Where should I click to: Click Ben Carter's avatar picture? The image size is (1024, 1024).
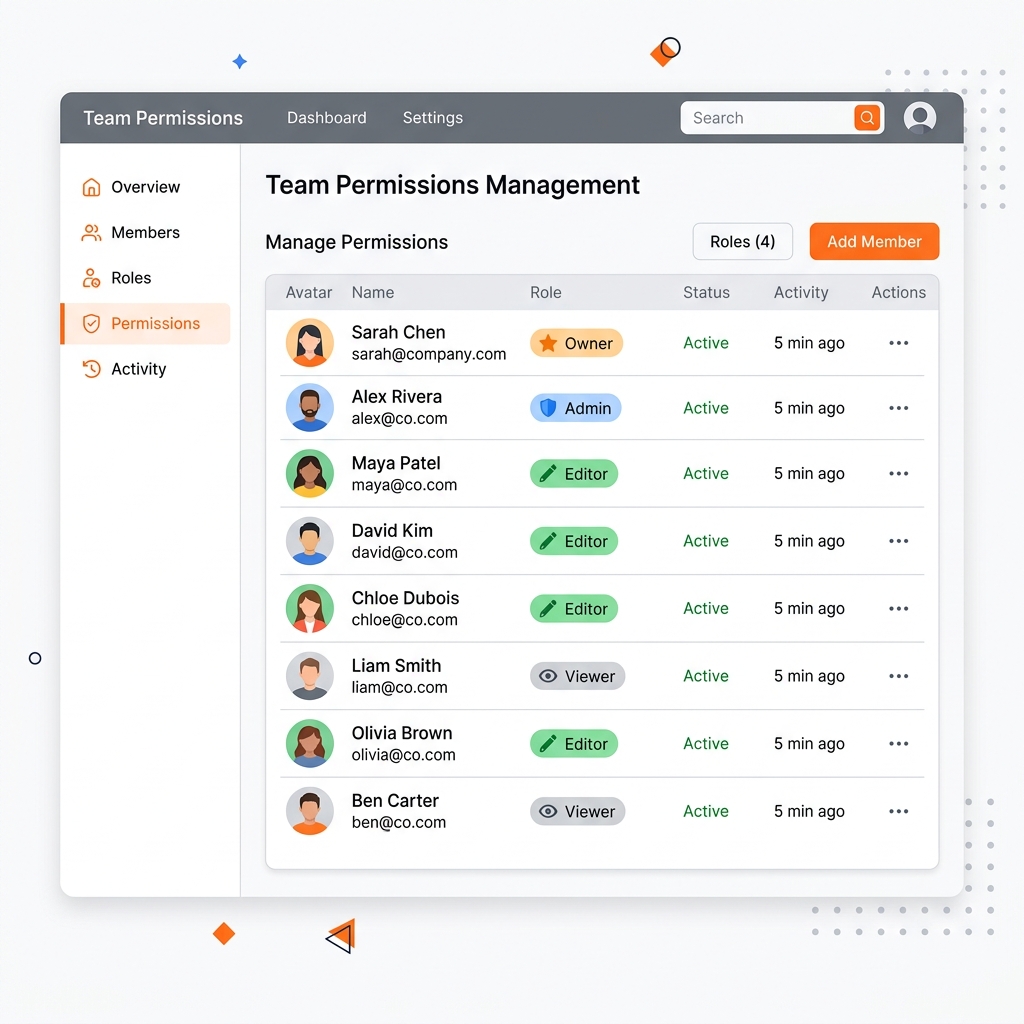point(310,811)
